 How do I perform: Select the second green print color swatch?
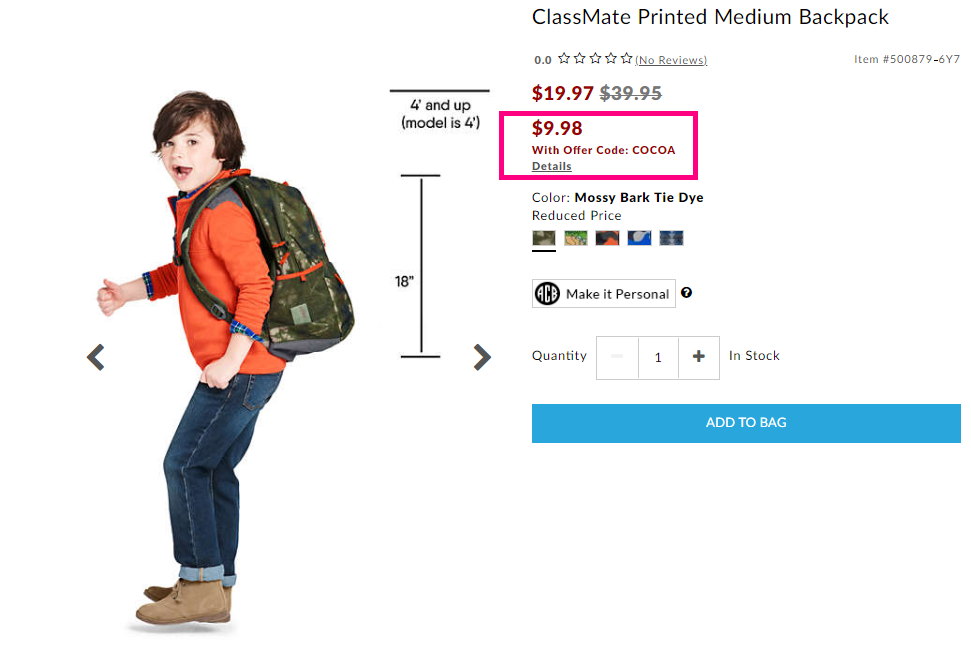(x=576, y=238)
